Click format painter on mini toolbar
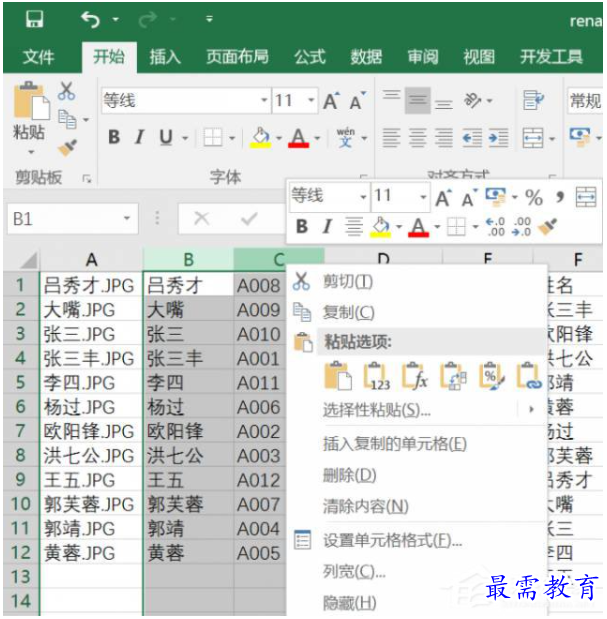Screen dimensions: 607x619 [549, 227]
